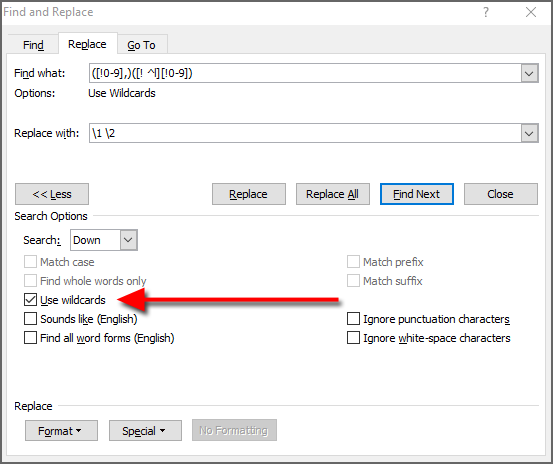Open the Find what history dropdown
This screenshot has width=553, height=464.
529,73
